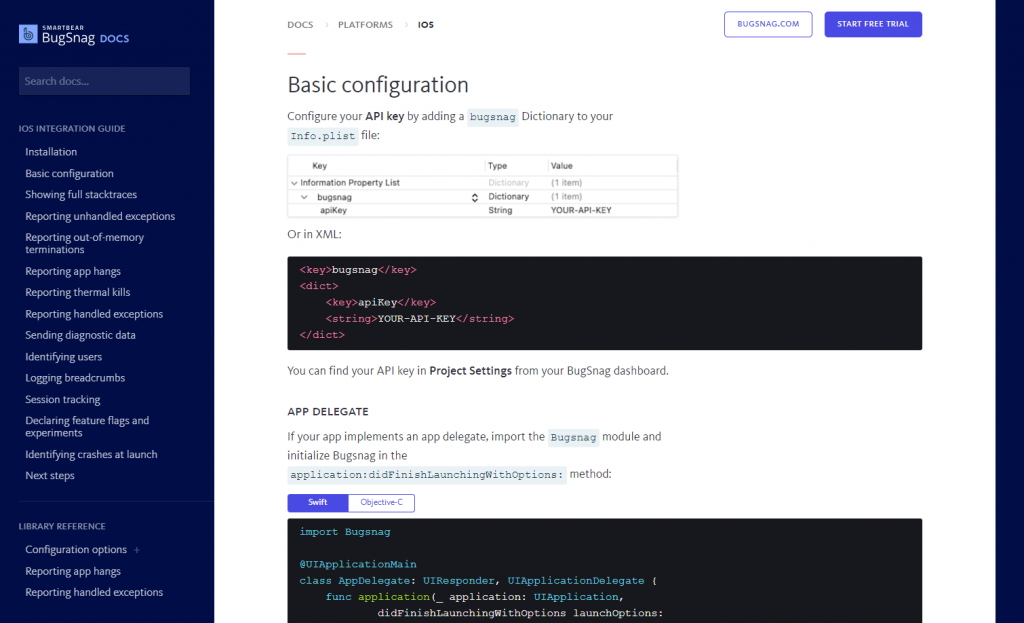The image size is (1024, 623).
Task: Open Reporting out-of-memory terminations link
Action: click(85, 243)
